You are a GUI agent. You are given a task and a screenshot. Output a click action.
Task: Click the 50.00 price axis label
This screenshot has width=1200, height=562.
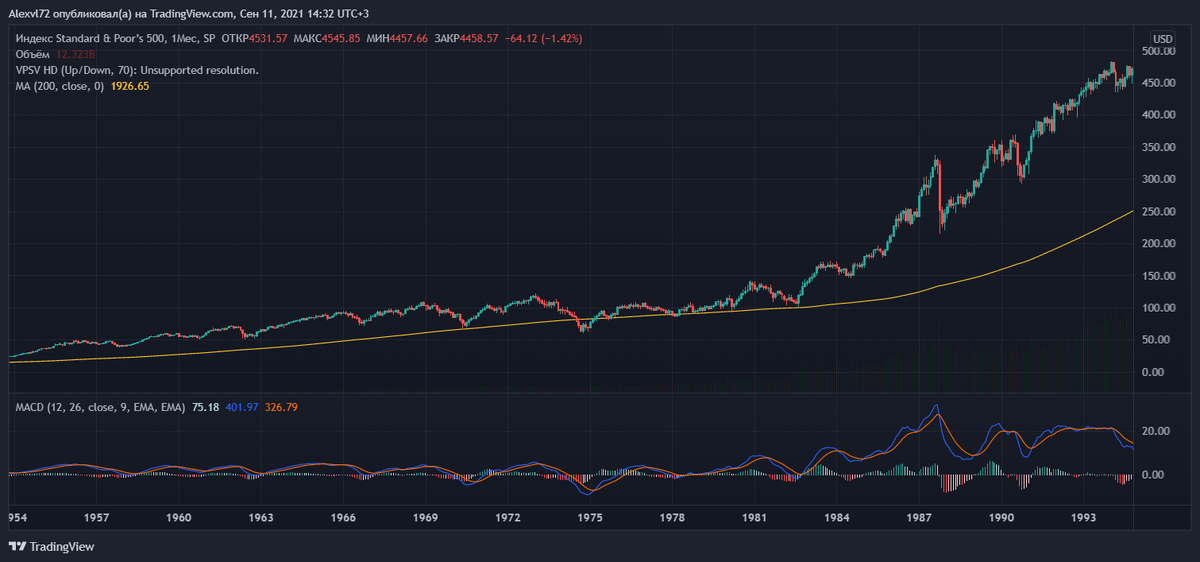click(x=1158, y=339)
